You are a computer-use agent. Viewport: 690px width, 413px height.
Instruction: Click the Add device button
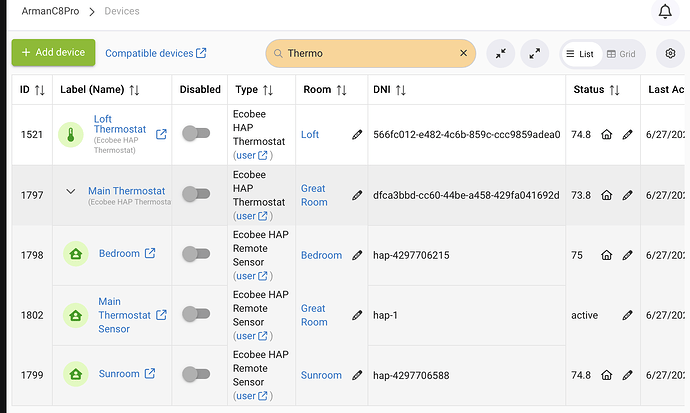click(x=53, y=53)
